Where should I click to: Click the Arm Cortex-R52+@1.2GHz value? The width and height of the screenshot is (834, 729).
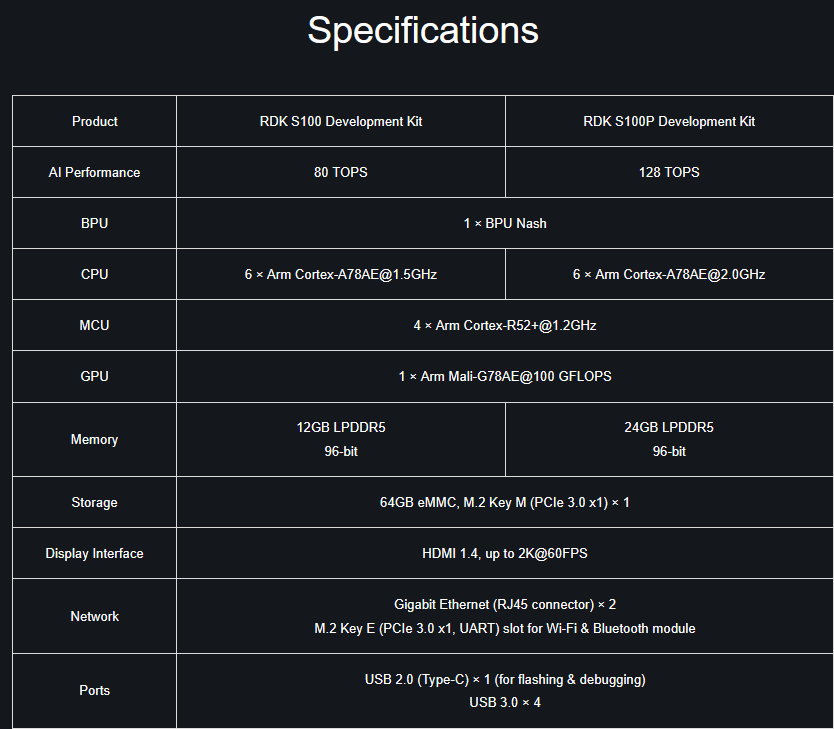point(505,325)
